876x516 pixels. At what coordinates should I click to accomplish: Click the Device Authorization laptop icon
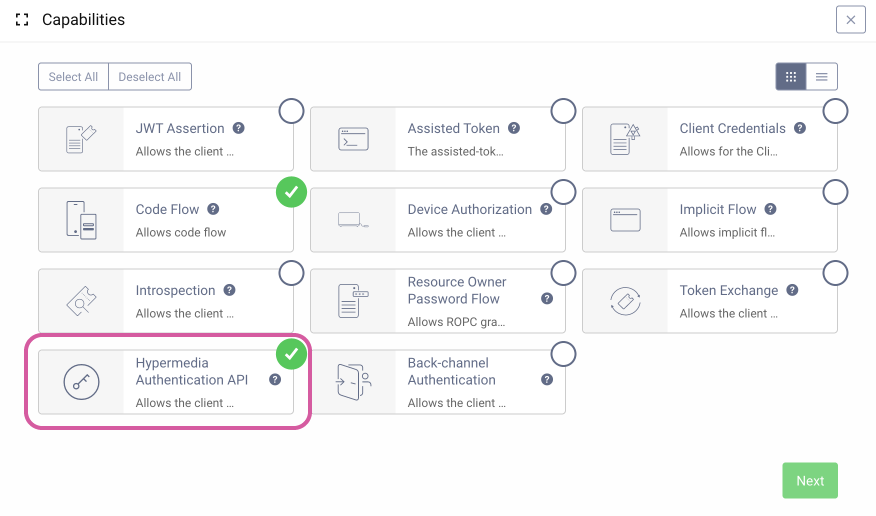tap(353, 220)
